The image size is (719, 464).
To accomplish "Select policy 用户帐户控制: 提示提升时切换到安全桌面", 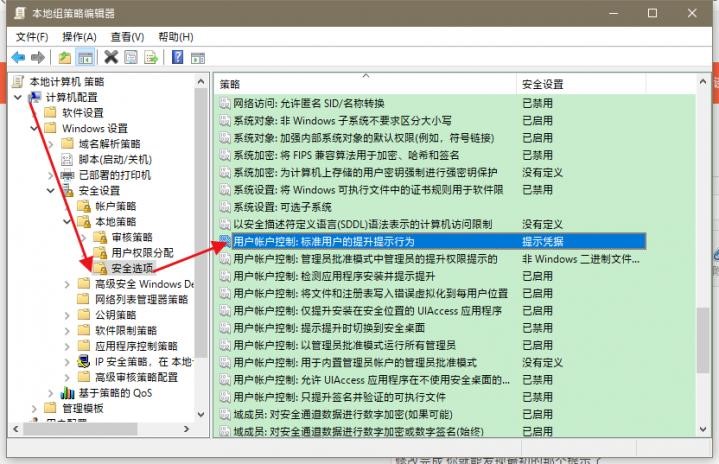I will (x=329, y=328).
